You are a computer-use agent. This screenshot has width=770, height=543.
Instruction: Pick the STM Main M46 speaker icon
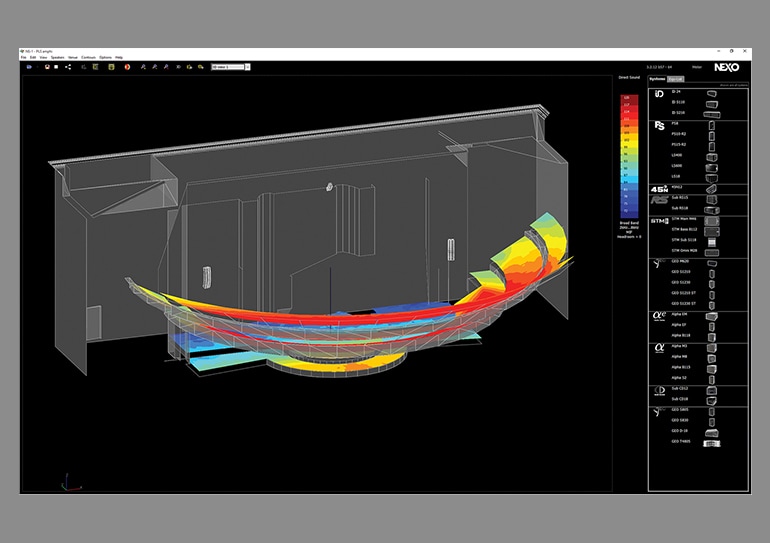[x=712, y=220]
